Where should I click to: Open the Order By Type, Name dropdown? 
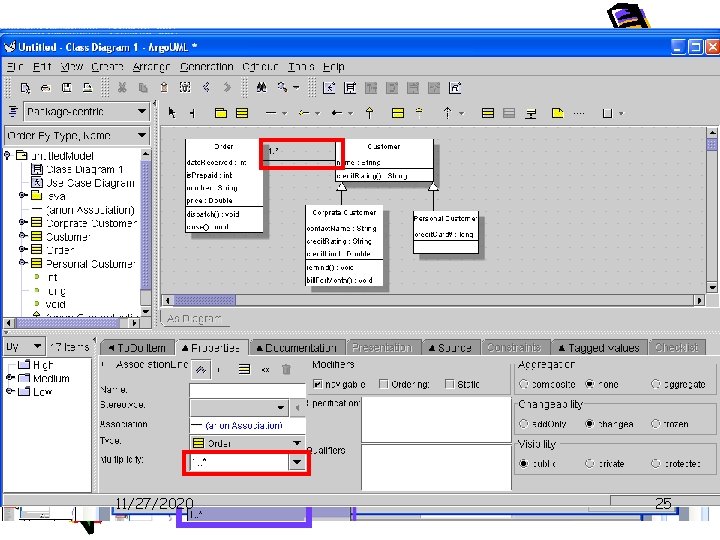77,136
